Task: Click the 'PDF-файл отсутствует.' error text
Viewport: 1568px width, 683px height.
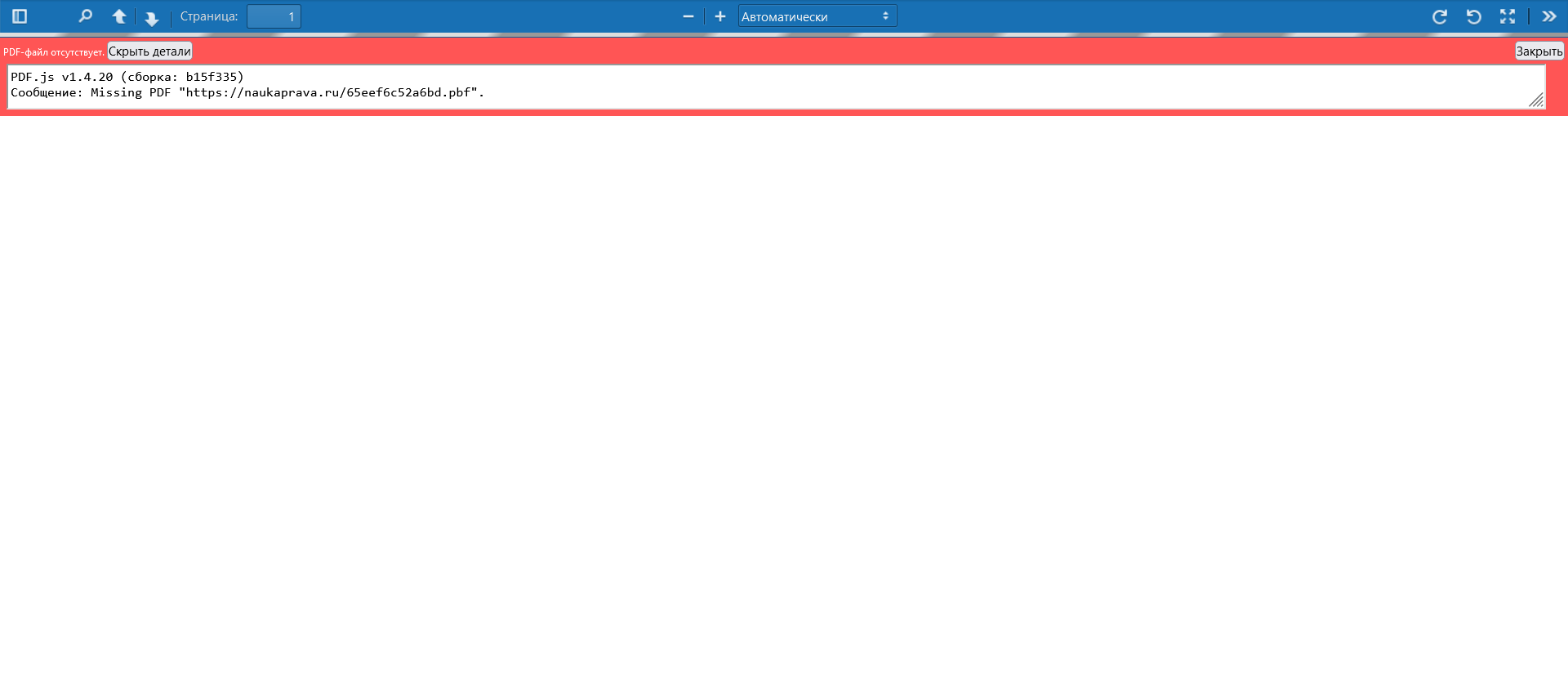Action: (x=54, y=52)
